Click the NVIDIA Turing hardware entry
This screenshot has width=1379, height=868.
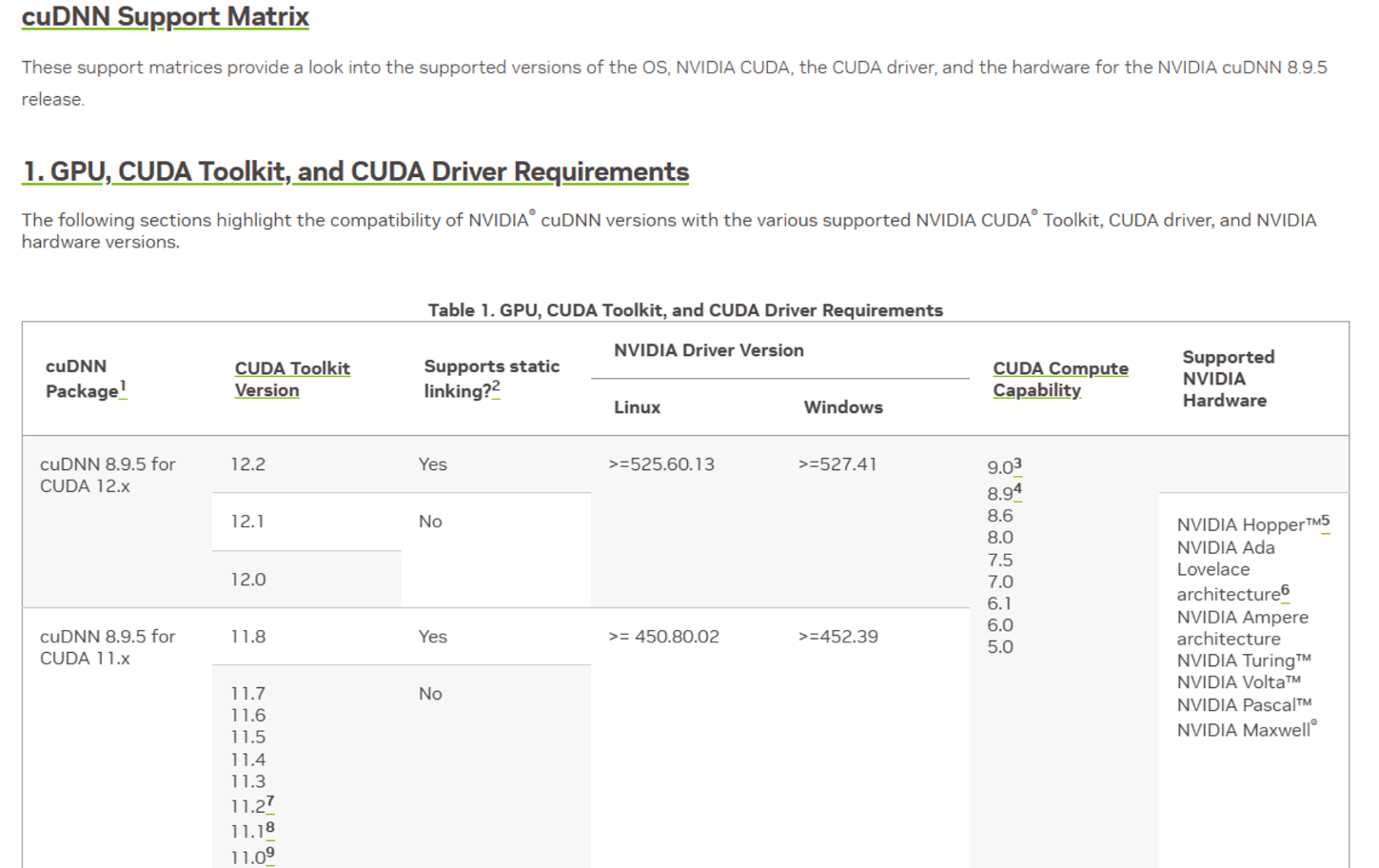click(x=1244, y=661)
